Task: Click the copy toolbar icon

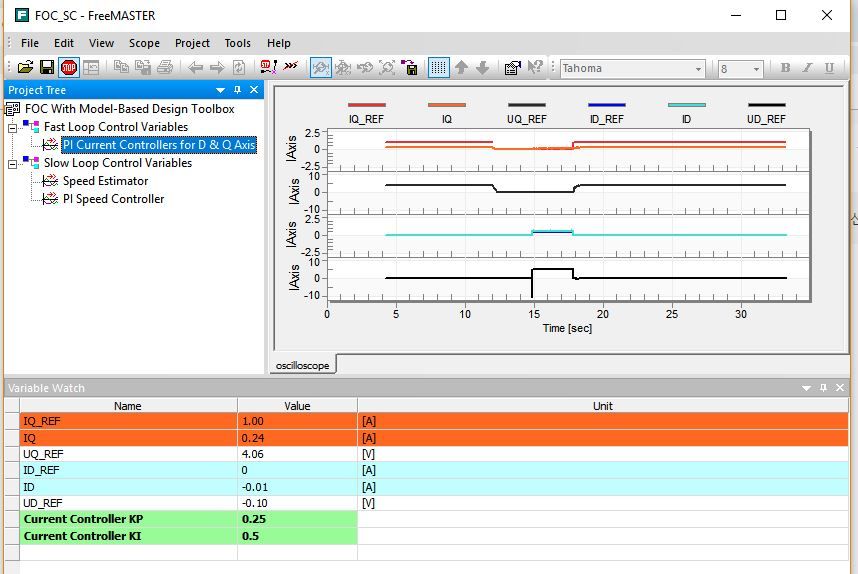Action: pos(121,68)
